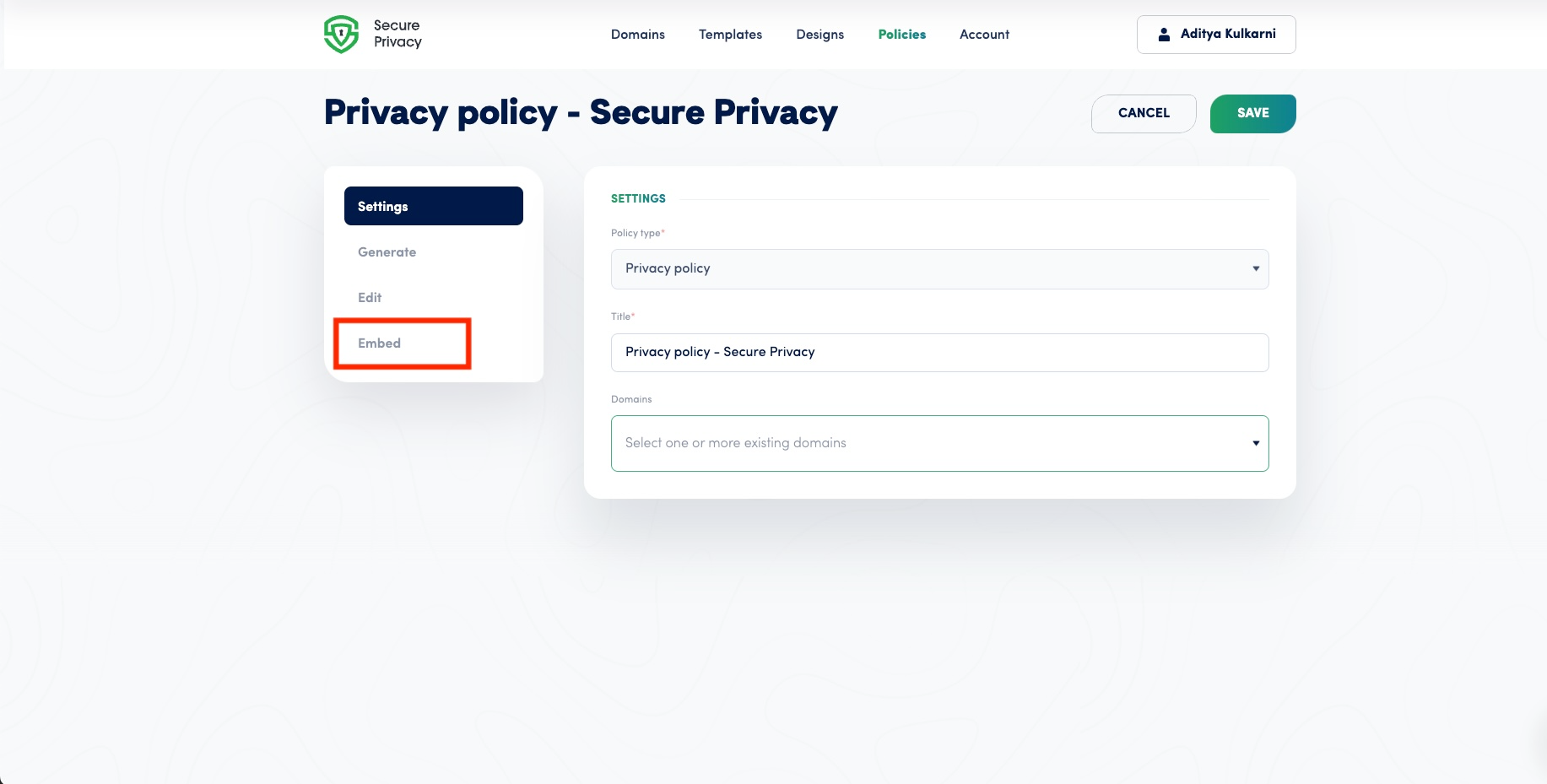Click into the Title text field

point(939,353)
